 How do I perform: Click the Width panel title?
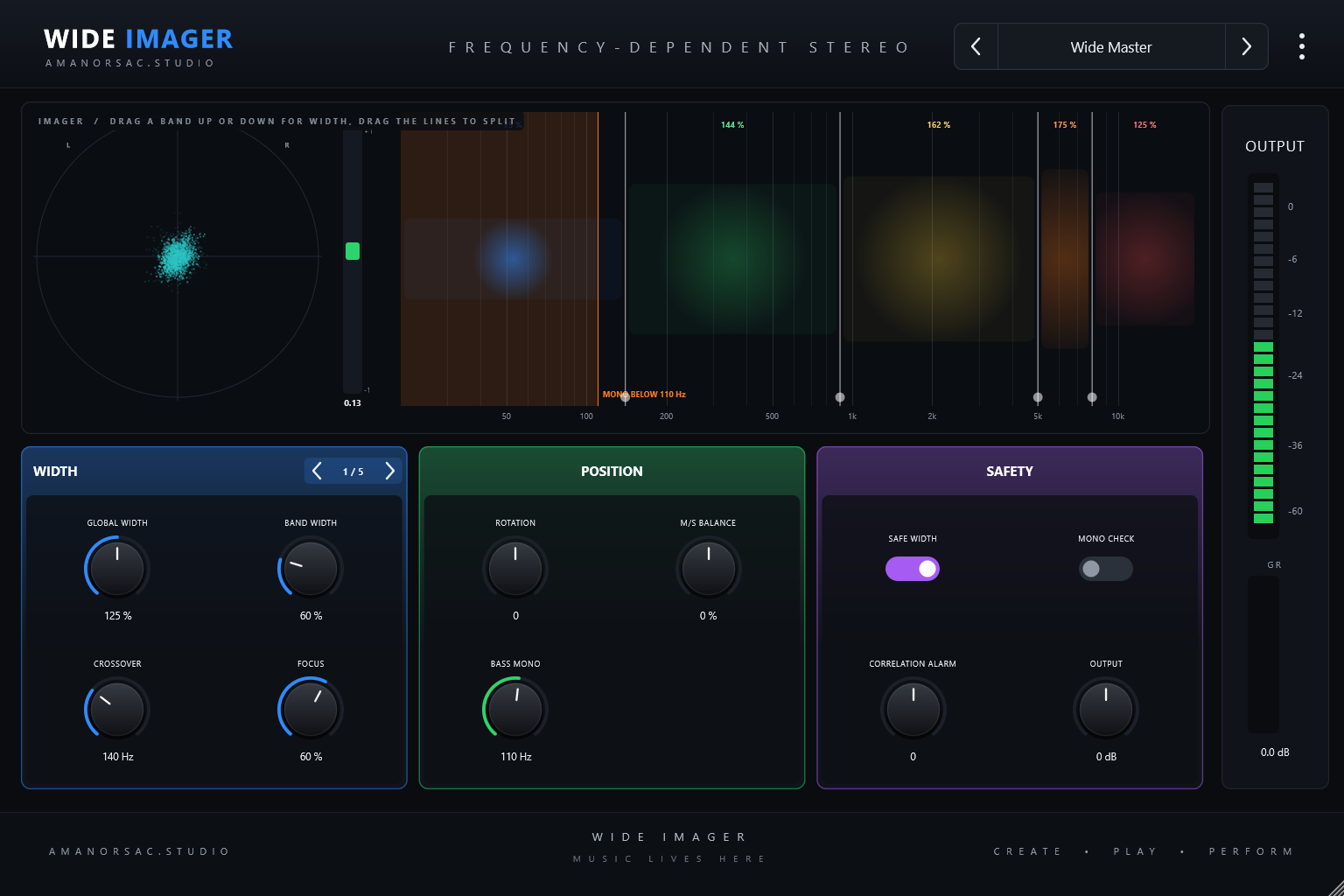(x=55, y=472)
